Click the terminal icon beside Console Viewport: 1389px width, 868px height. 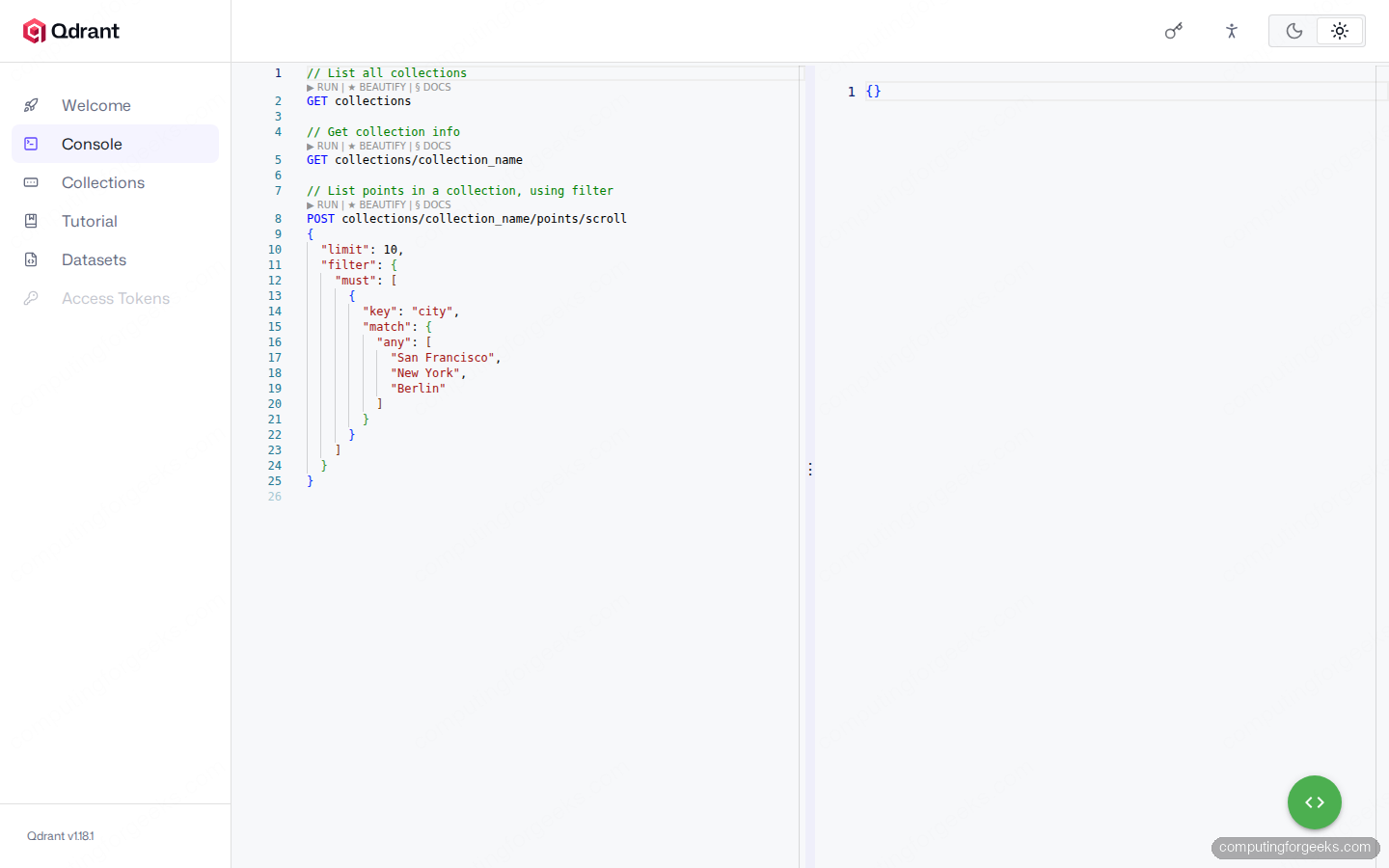[31, 144]
